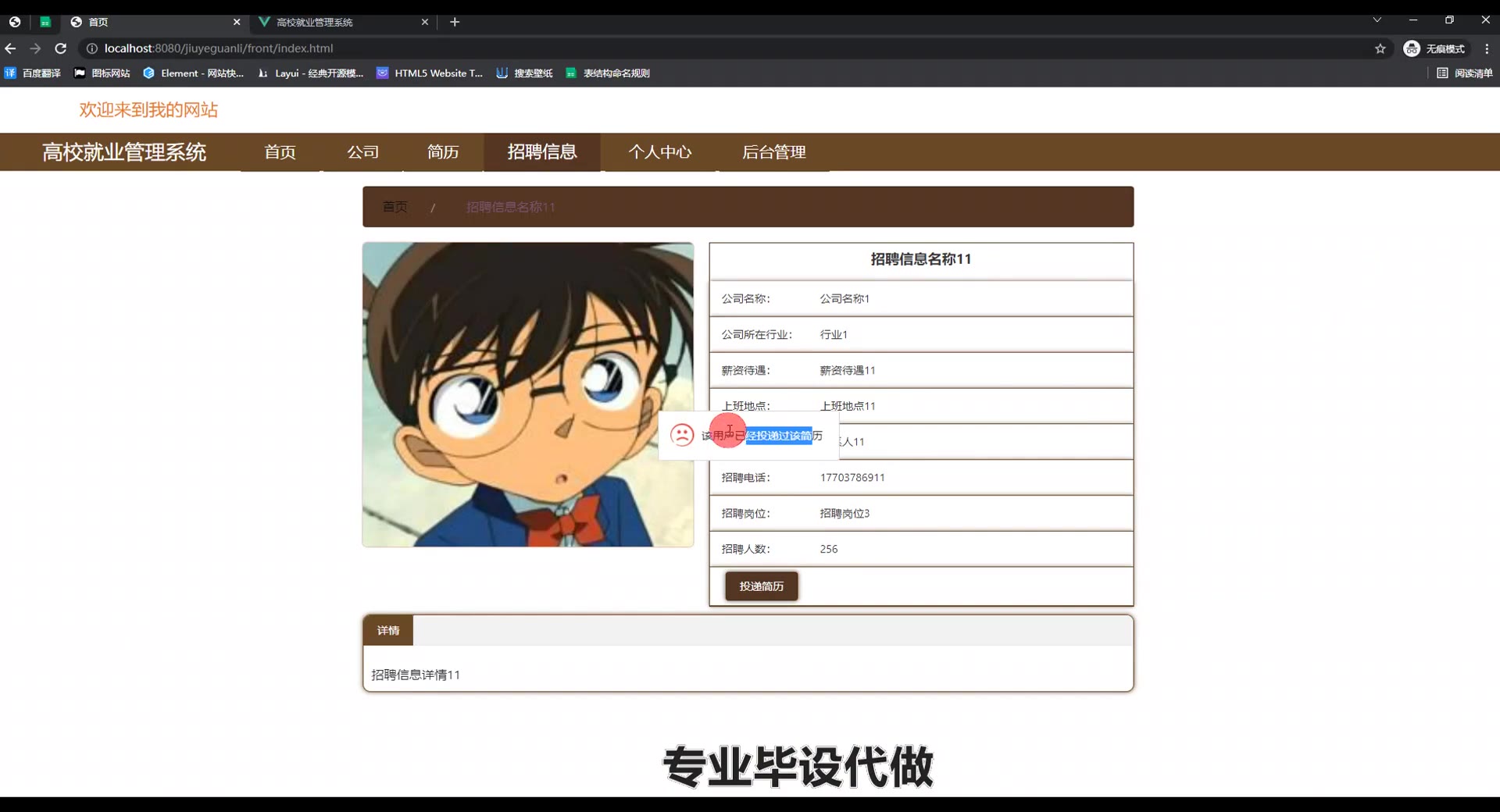Screen dimensions: 1500x812
Task: Open the 后台管理 navigation menu item
Action: coord(774,152)
